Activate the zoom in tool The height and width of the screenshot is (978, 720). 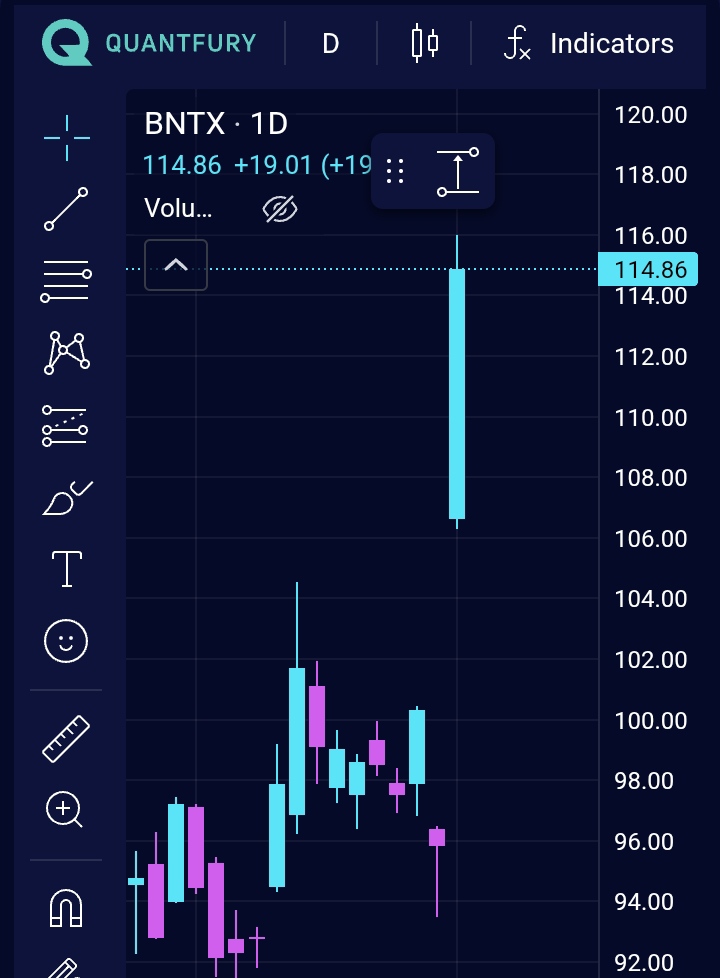pos(65,810)
